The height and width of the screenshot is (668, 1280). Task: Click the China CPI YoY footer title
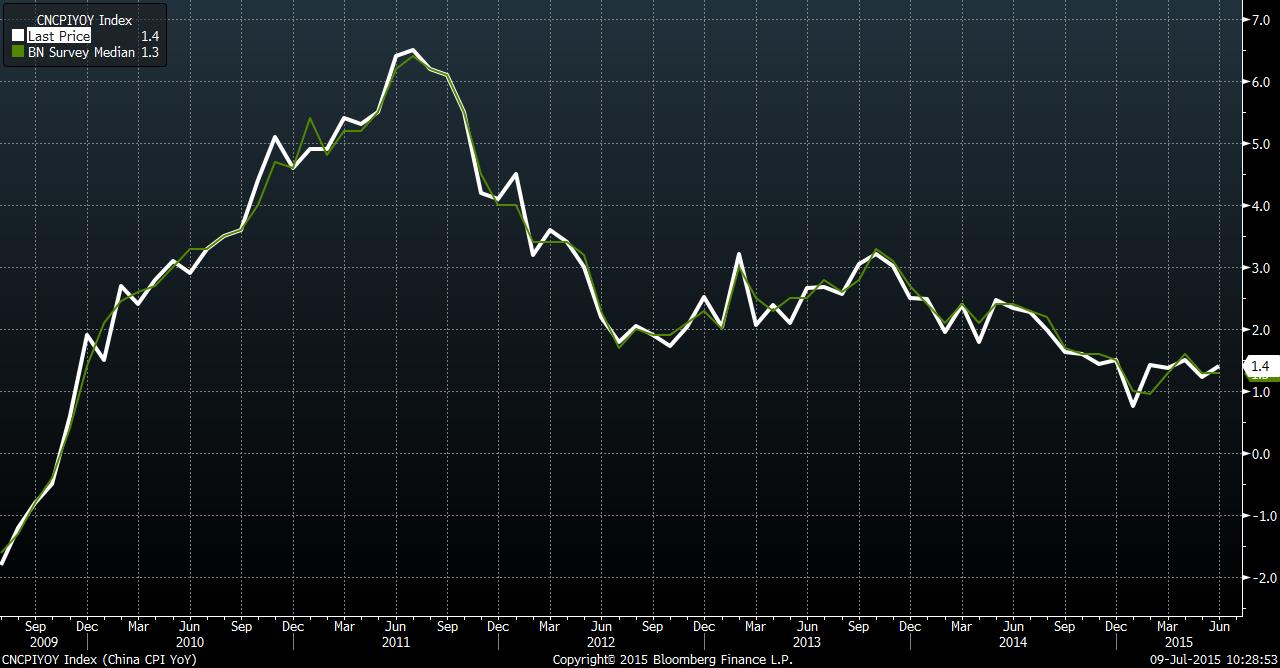coord(99,660)
